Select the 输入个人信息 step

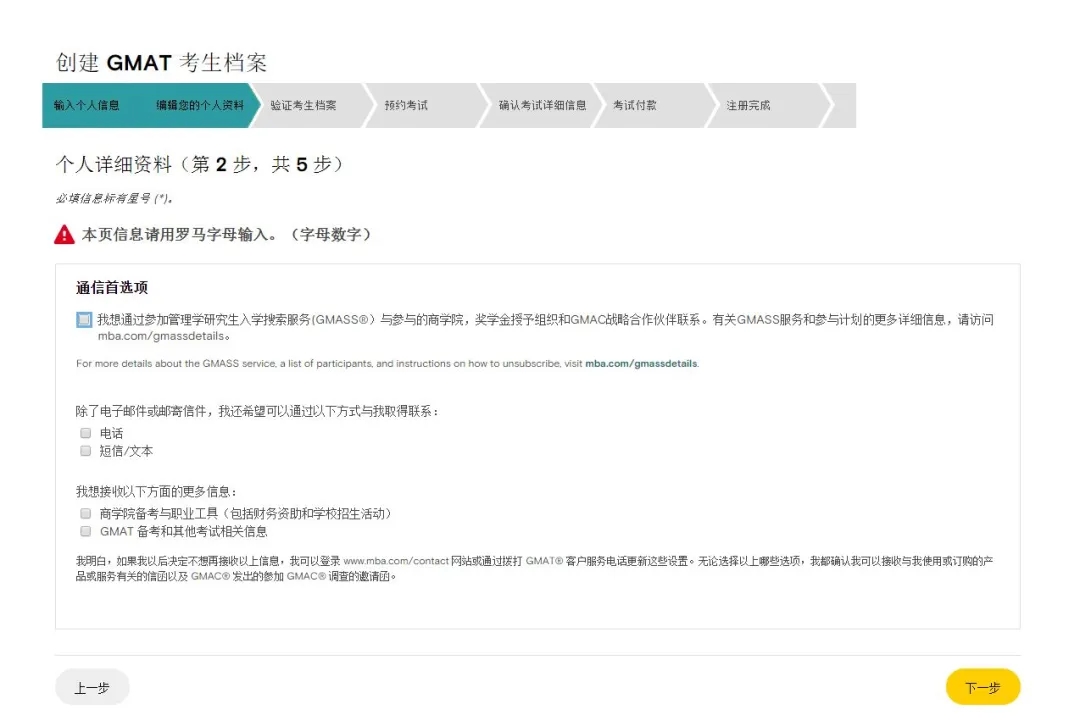(x=87, y=105)
